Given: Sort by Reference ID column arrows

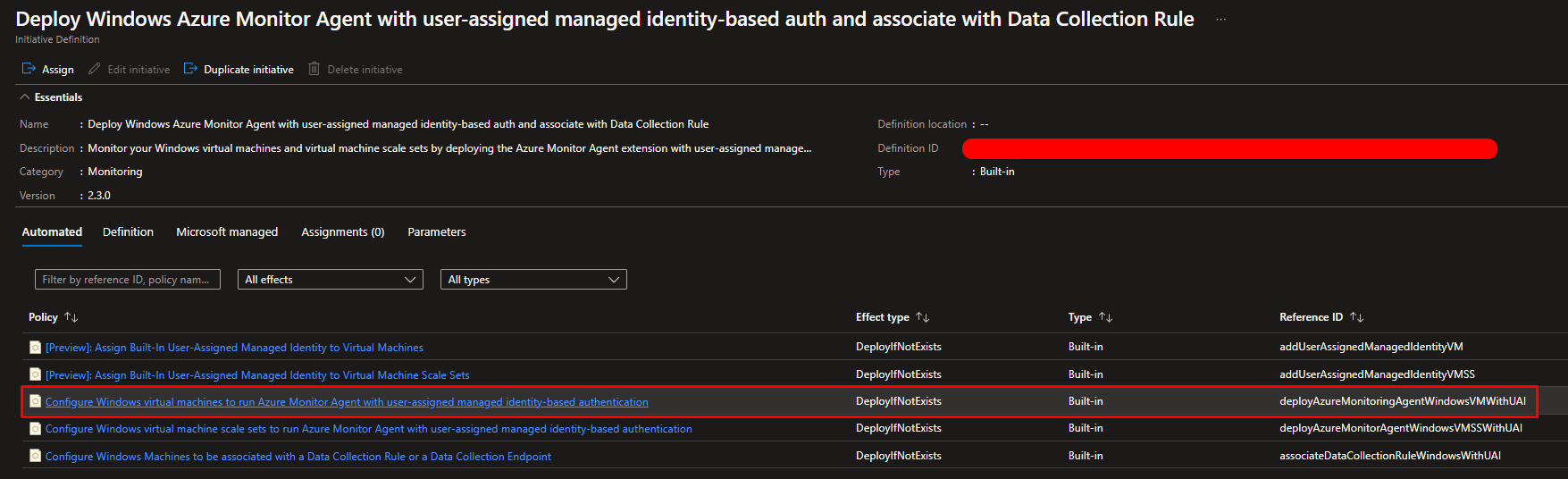Looking at the screenshot, I should pos(1356,317).
